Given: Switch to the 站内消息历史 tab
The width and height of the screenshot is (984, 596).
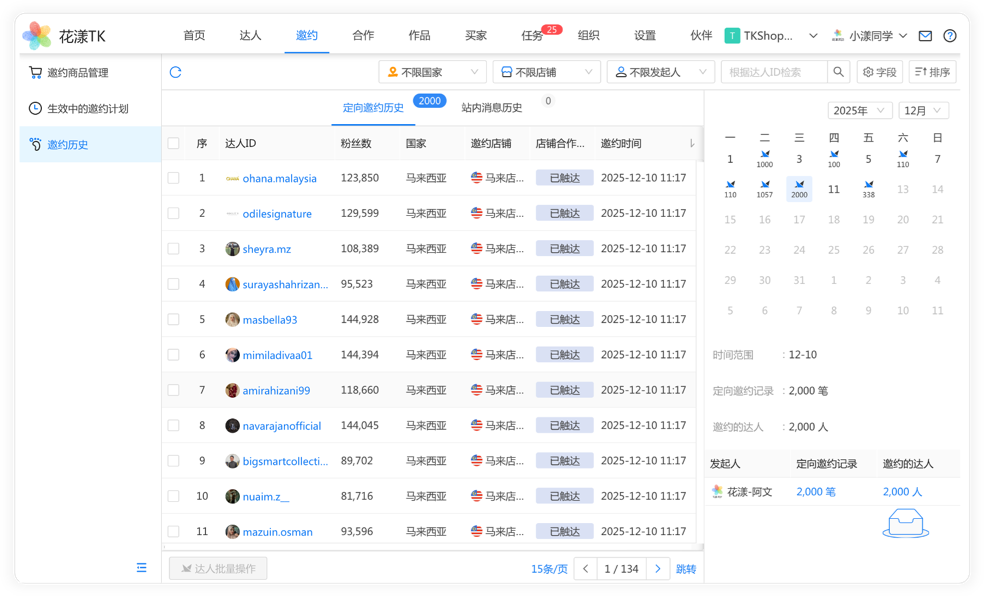Looking at the screenshot, I should click(x=491, y=108).
